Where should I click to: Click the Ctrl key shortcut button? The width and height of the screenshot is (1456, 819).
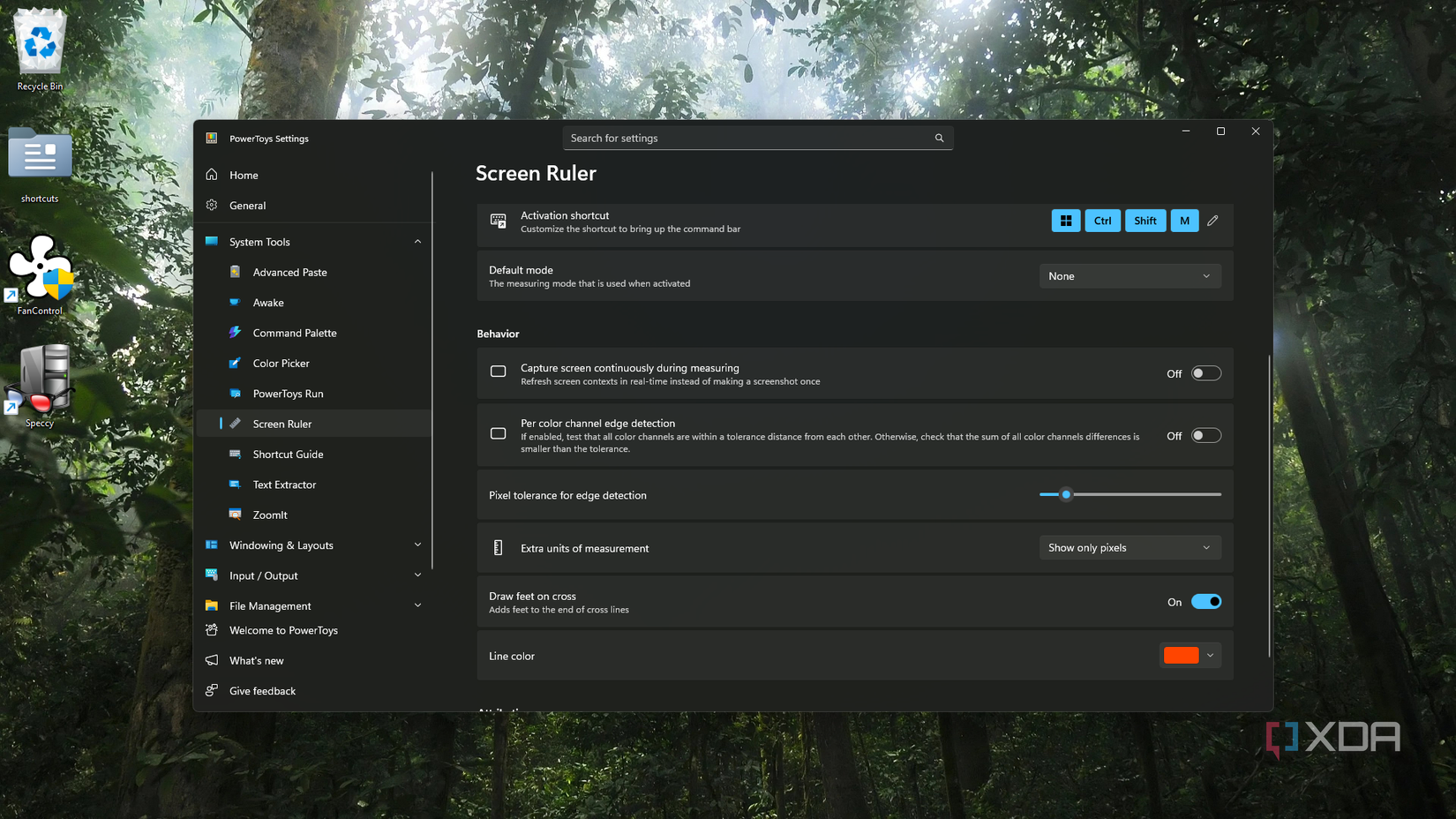[x=1103, y=221]
